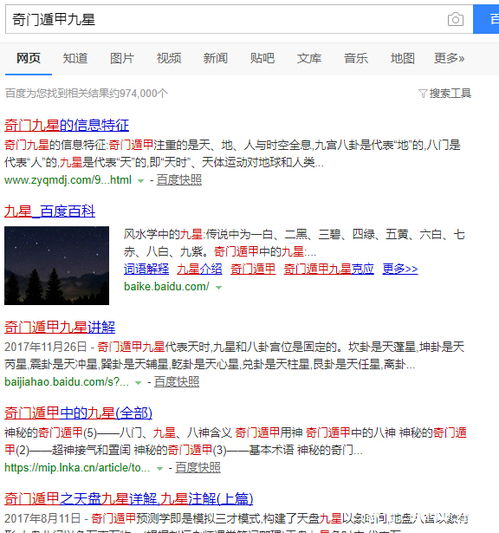Image resolution: width=499 pixels, height=533 pixels.
Task: Switch to the 知道 tab
Action: pyautogui.click(x=75, y=58)
